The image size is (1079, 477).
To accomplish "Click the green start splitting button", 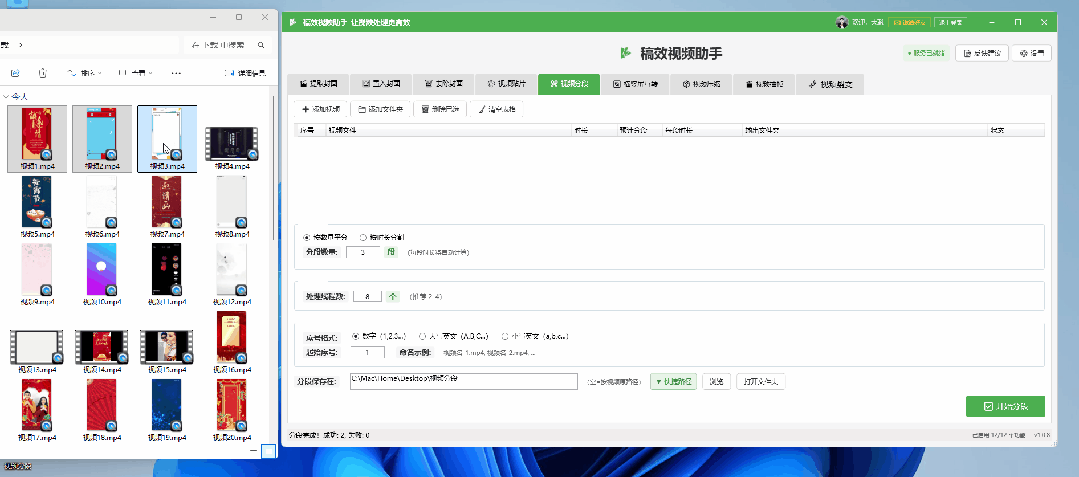I will [1005, 406].
